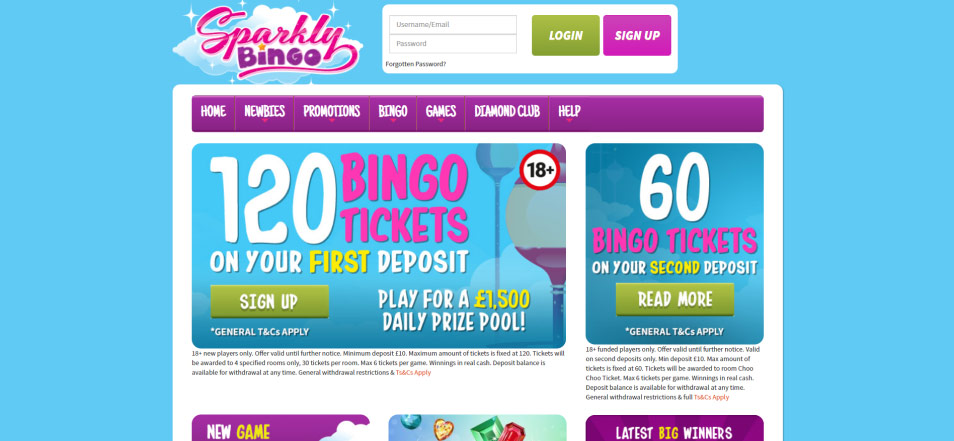The height and width of the screenshot is (441, 954).
Task: Click the 18+ age restriction badge
Action: (540, 170)
